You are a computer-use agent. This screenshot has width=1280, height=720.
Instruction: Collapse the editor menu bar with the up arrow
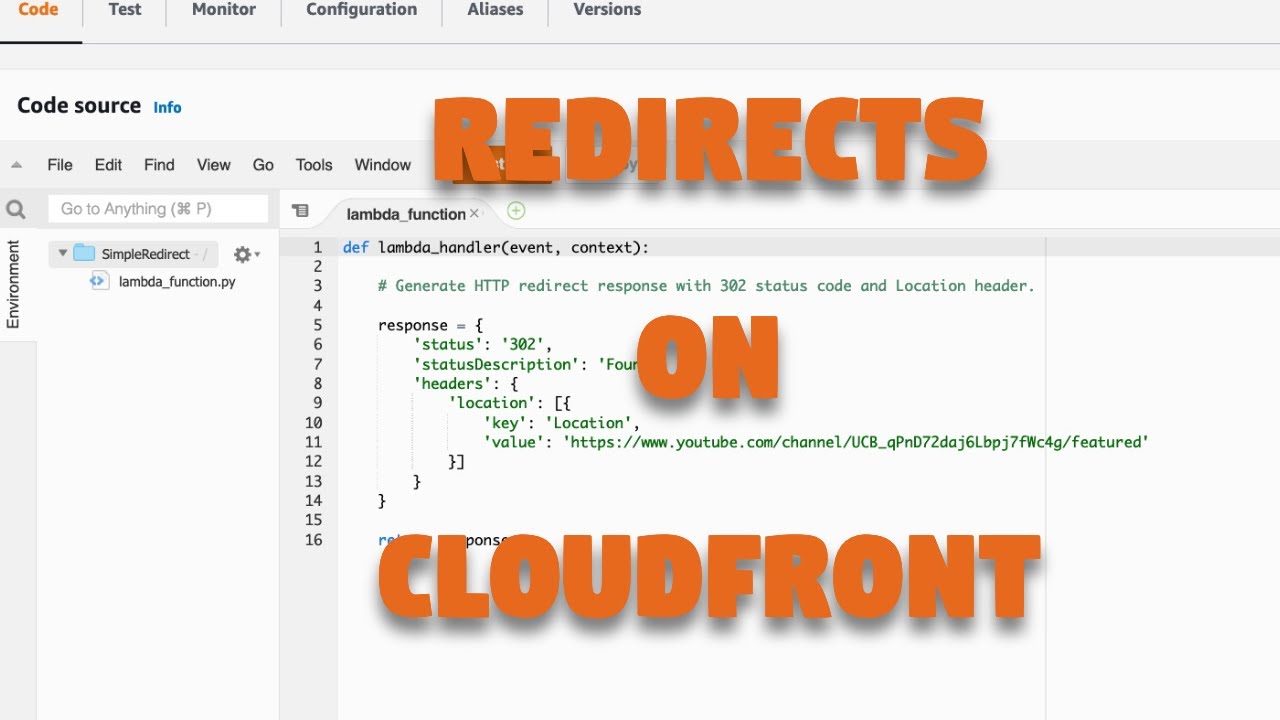[16, 165]
